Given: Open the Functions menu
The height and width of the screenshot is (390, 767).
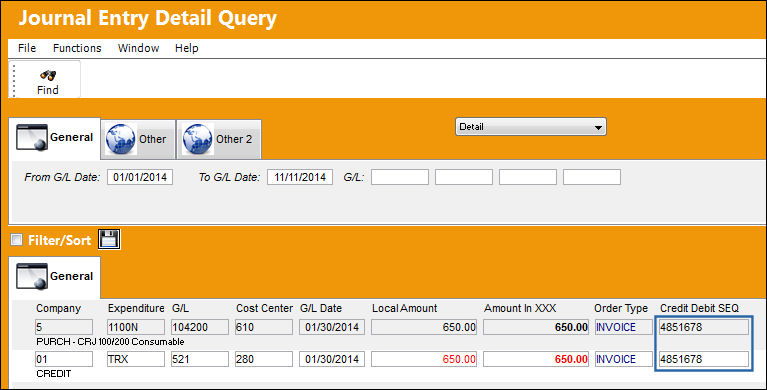Looking at the screenshot, I should 77,48.
